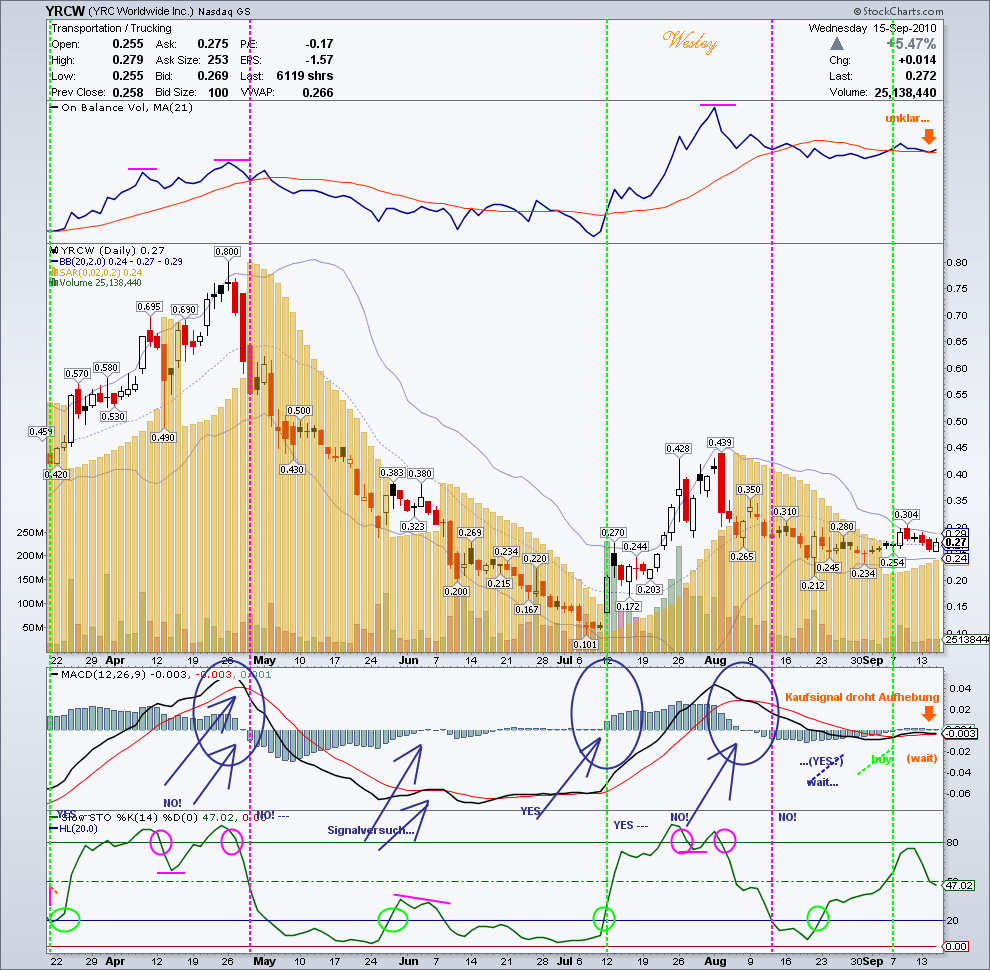
Task: Click the 'Transportation / Trucking' sector label
Action: (x=111, y=28)
